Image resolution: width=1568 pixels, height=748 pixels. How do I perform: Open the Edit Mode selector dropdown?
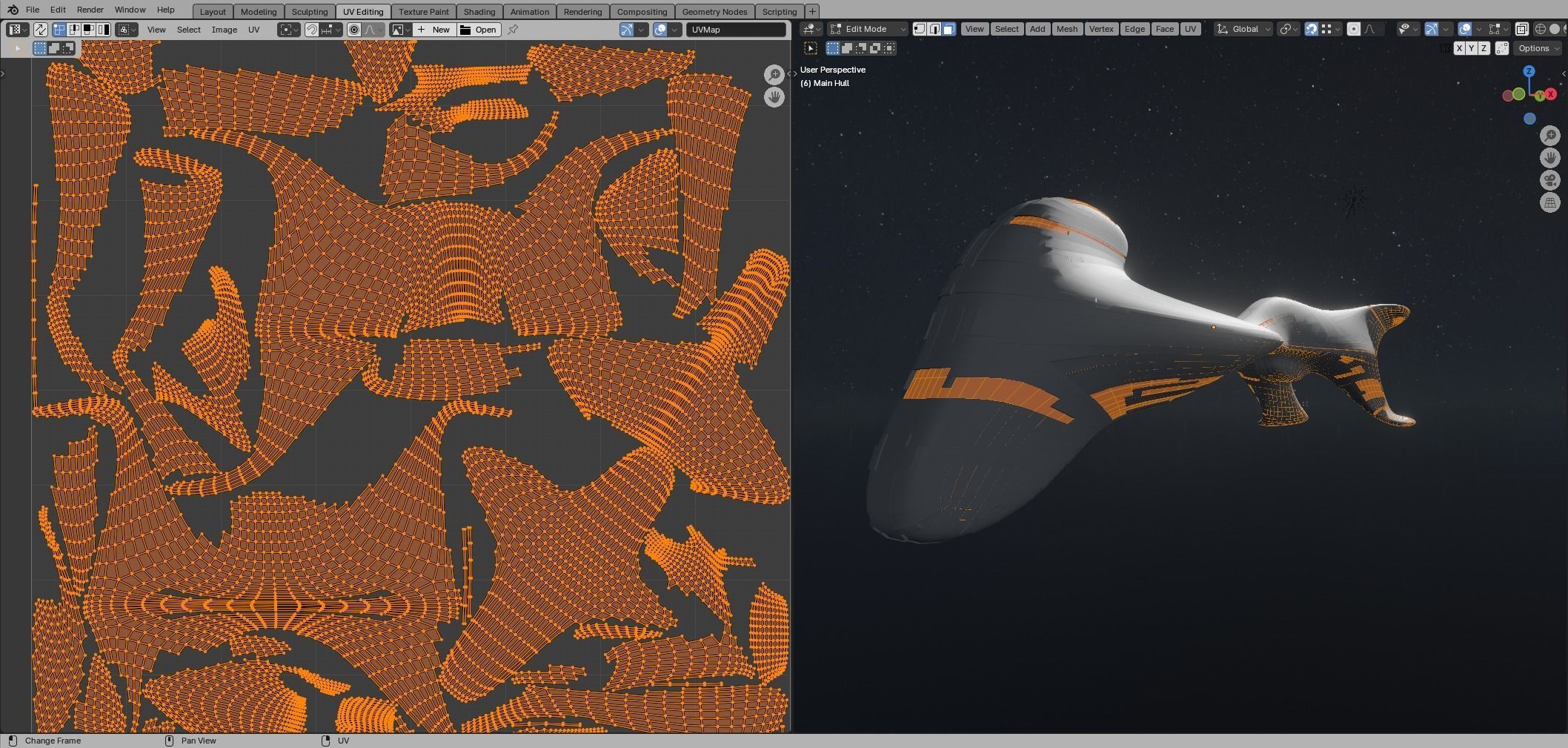coord(867,29)
